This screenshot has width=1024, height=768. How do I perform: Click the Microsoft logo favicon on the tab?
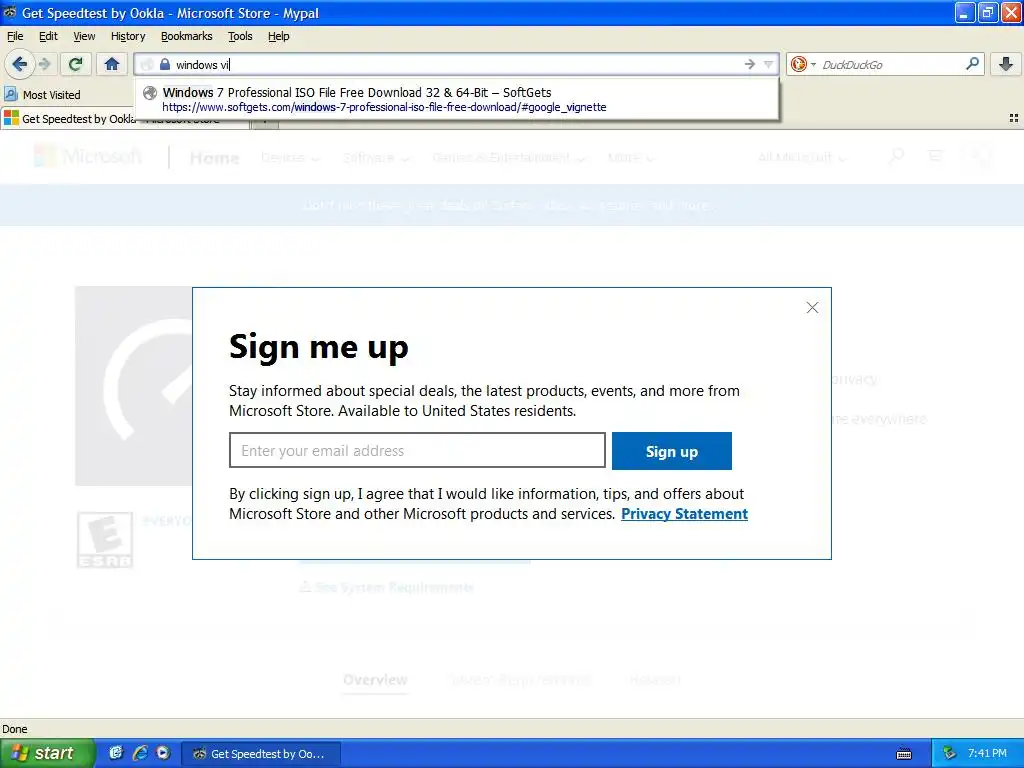(x=11, y=118)
